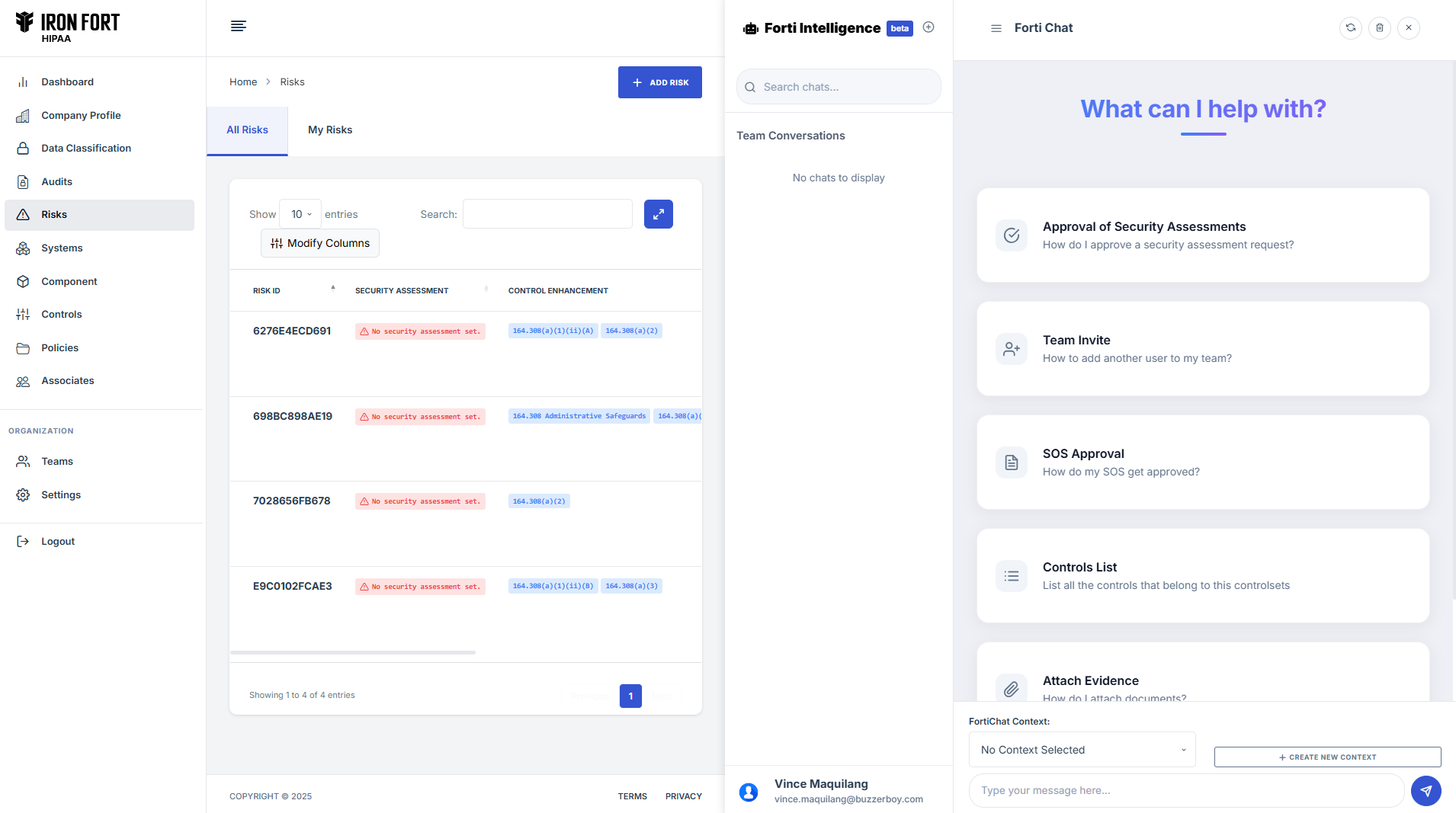The height and width of the screenshot is (813, 1456).
Task: Click the hamburger menu icon to collapse sidebar
Action: tap(238, 27)
